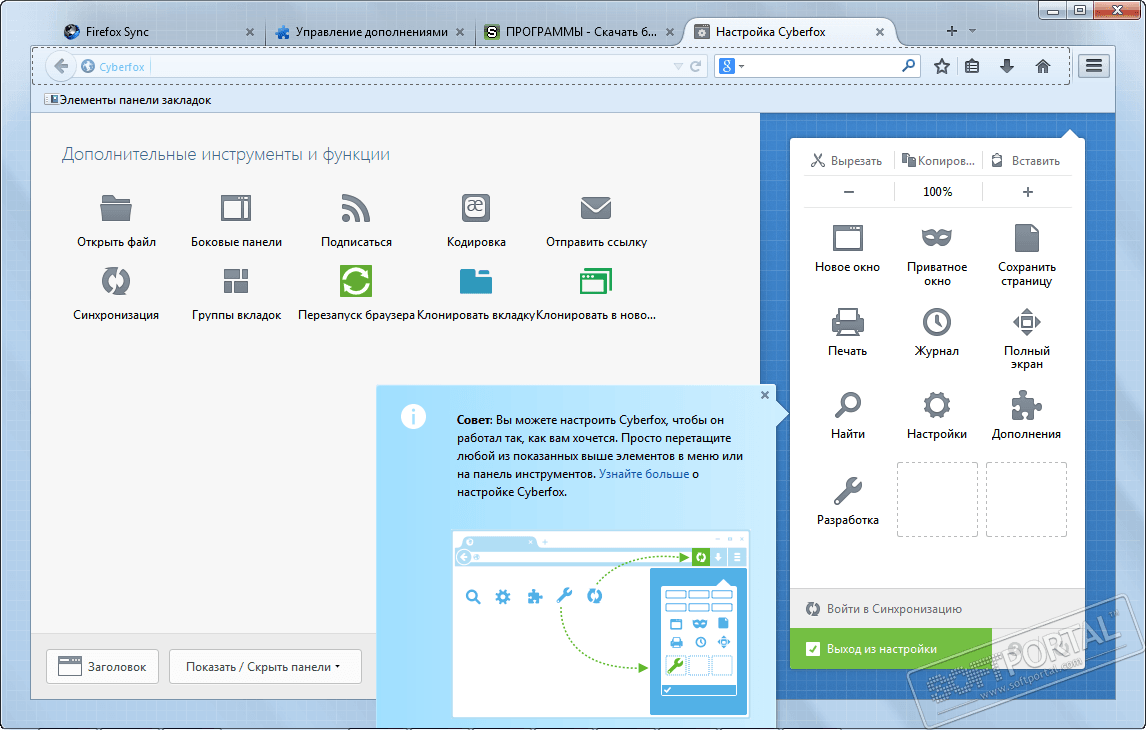The width and height of the screenshot is (1146, 730).
Task: Click the Найти magnifier icon
Action: coord(848,406)
